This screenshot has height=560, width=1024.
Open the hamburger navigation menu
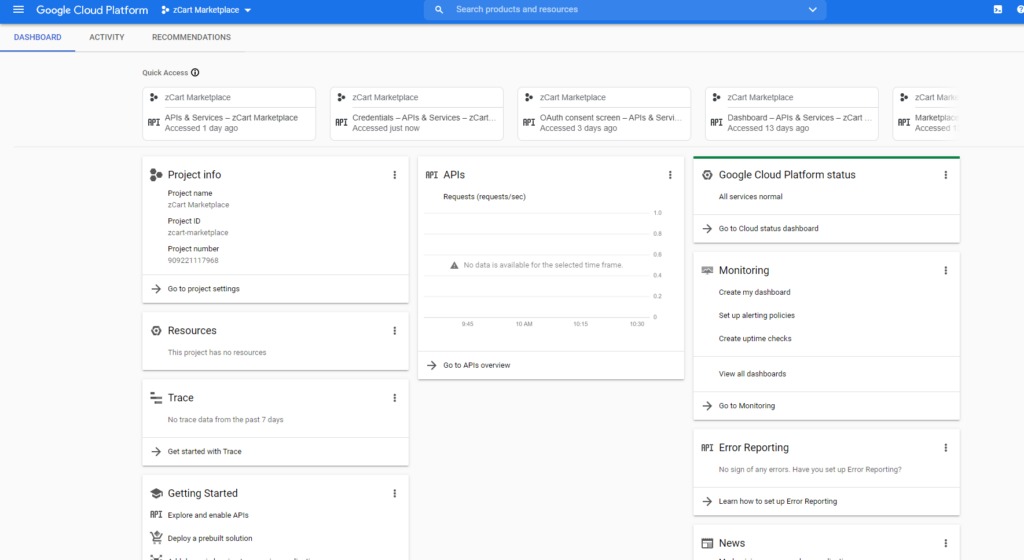click(x=17, y=10)
